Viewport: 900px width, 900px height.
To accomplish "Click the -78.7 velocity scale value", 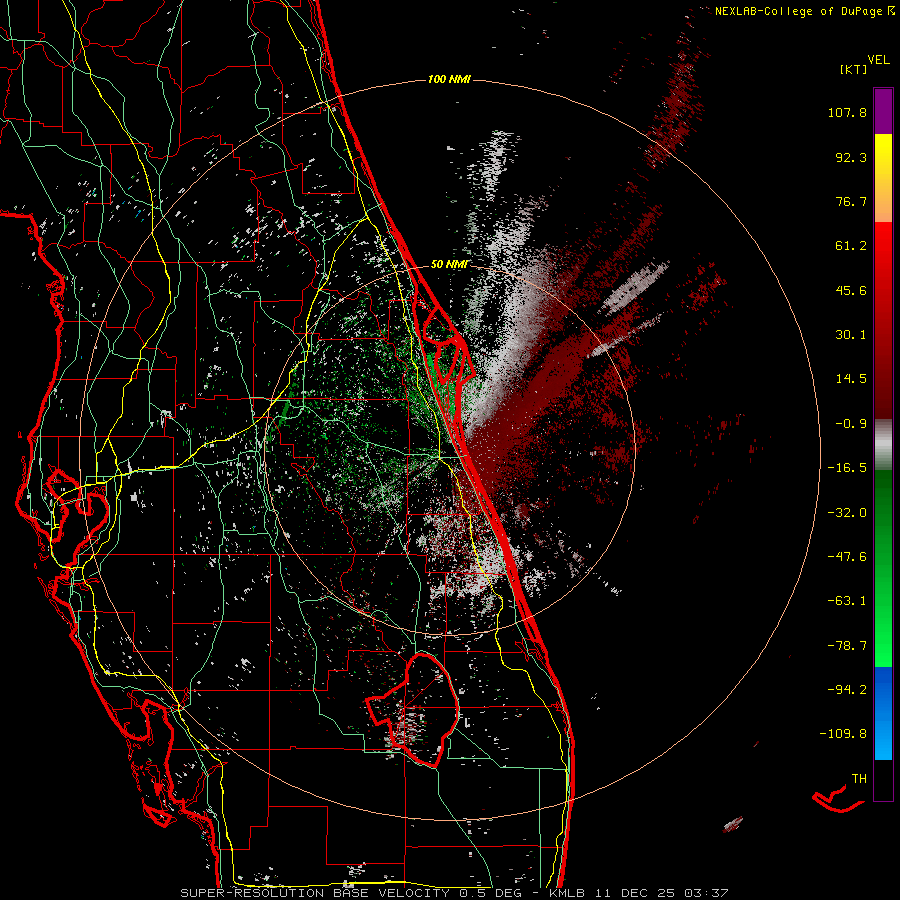I will click(x=847, y=646).
